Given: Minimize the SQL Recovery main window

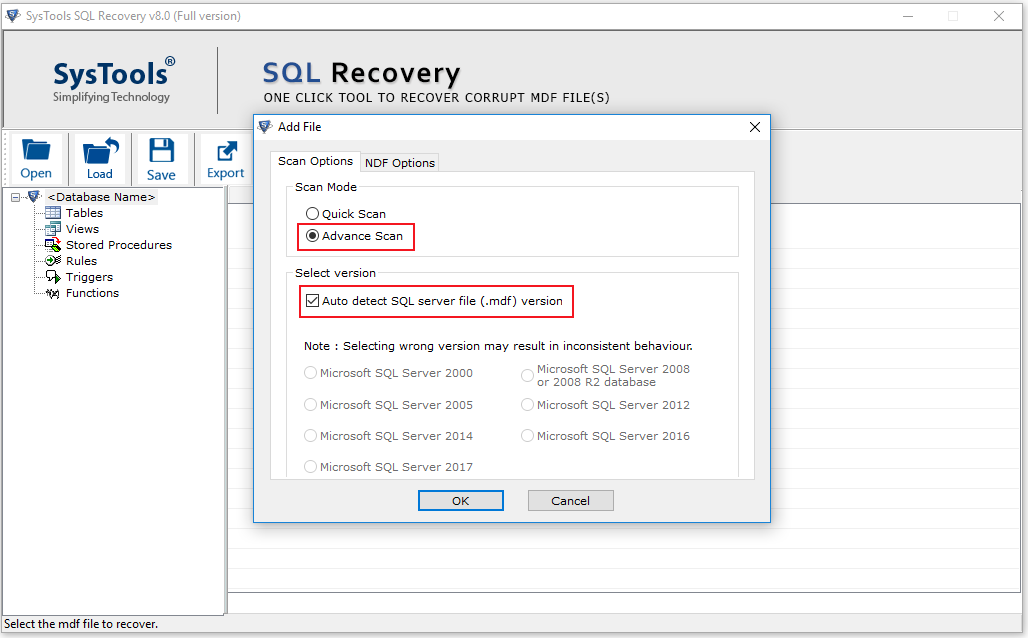Looking at the screenshot, I should click(908, 16).
